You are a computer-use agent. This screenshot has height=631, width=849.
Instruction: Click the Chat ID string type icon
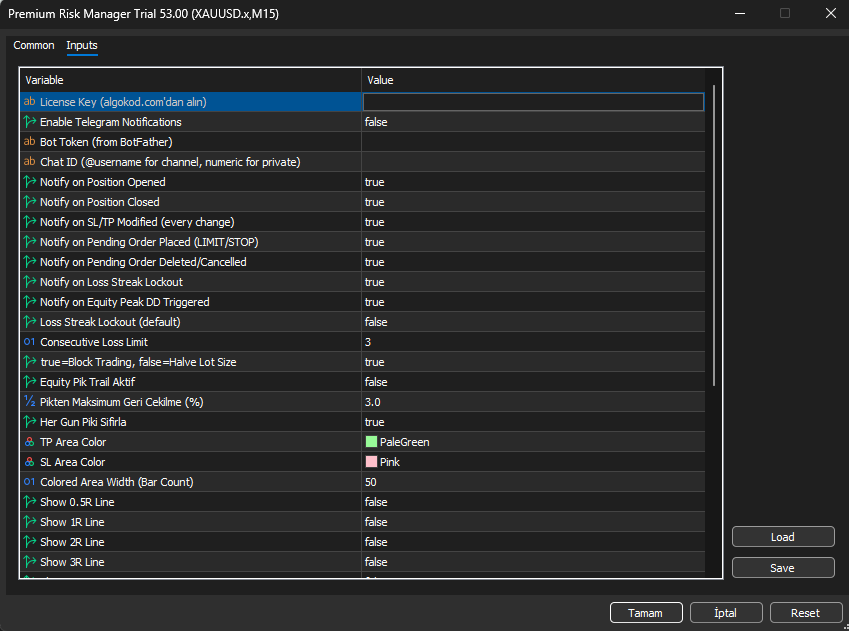click(x=30, y=162)
